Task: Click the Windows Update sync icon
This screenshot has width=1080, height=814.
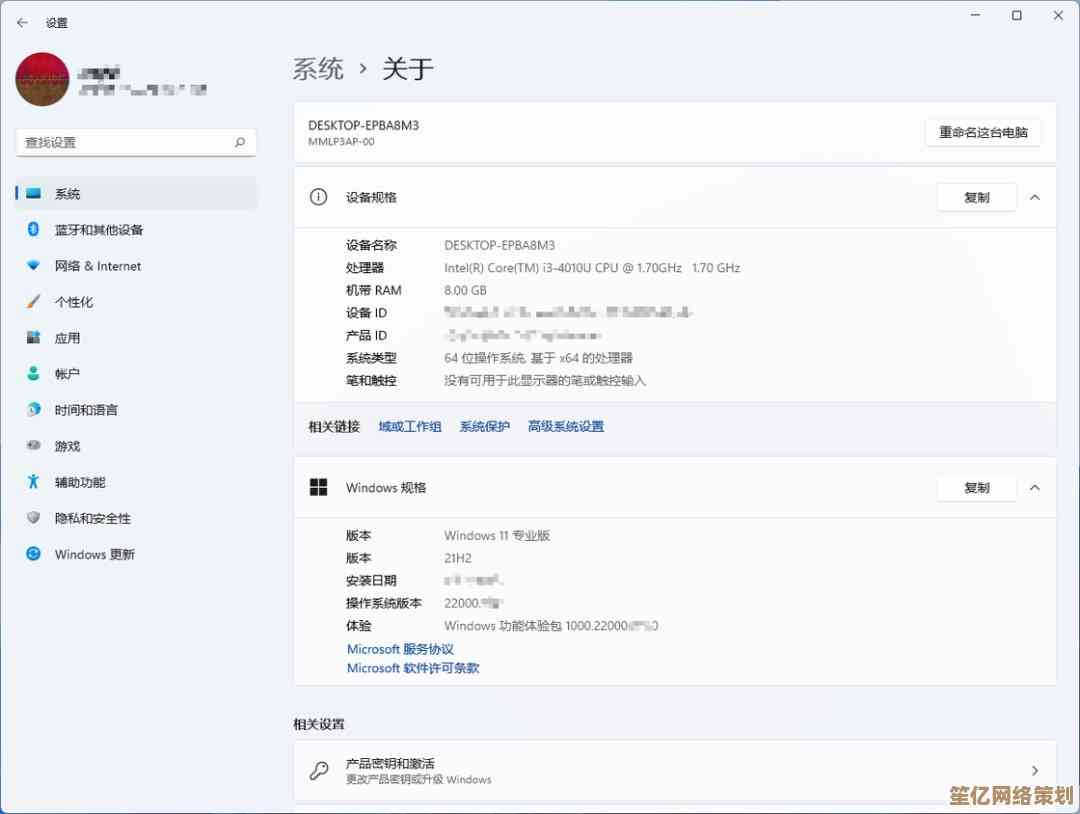Action: click(34, 554)
